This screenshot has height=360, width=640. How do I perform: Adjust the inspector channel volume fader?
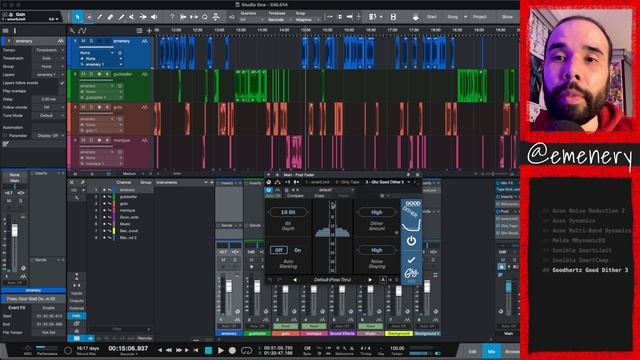(15, 231)
